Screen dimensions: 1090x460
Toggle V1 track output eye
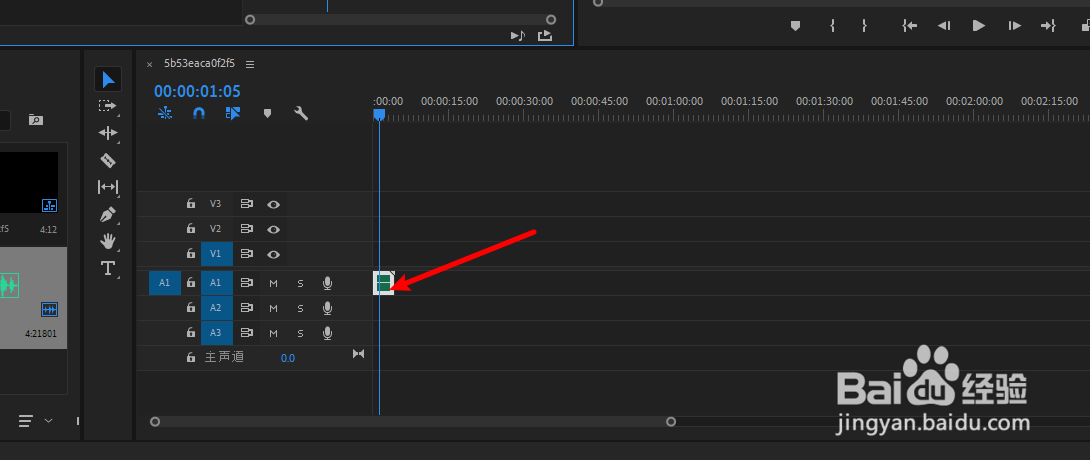point(274,254)
